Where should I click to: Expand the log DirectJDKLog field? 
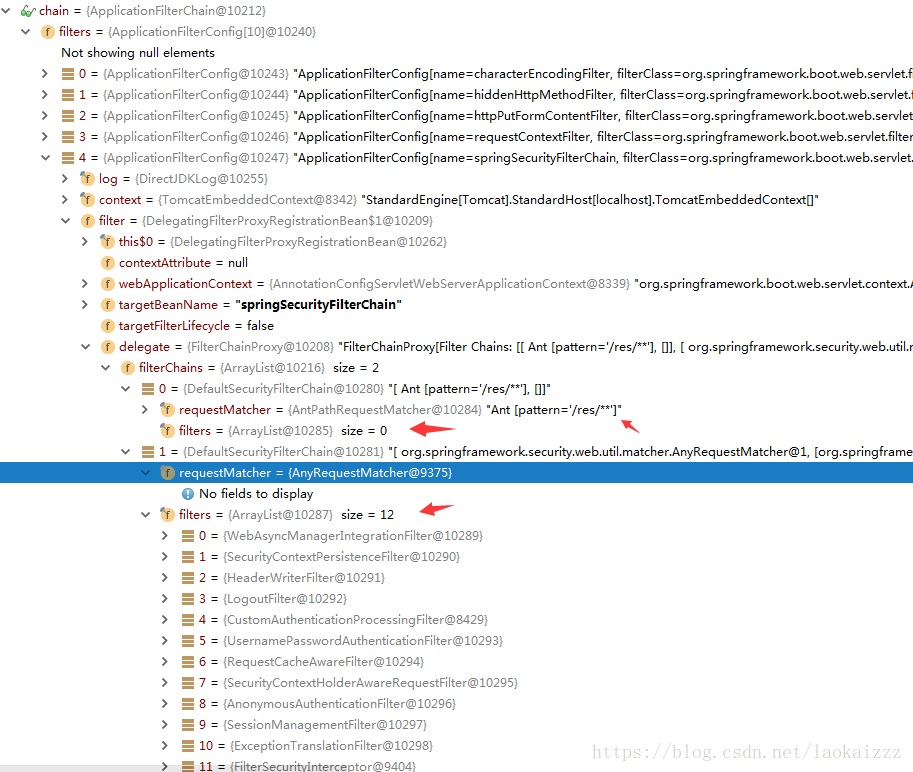[x=65, y=178]
